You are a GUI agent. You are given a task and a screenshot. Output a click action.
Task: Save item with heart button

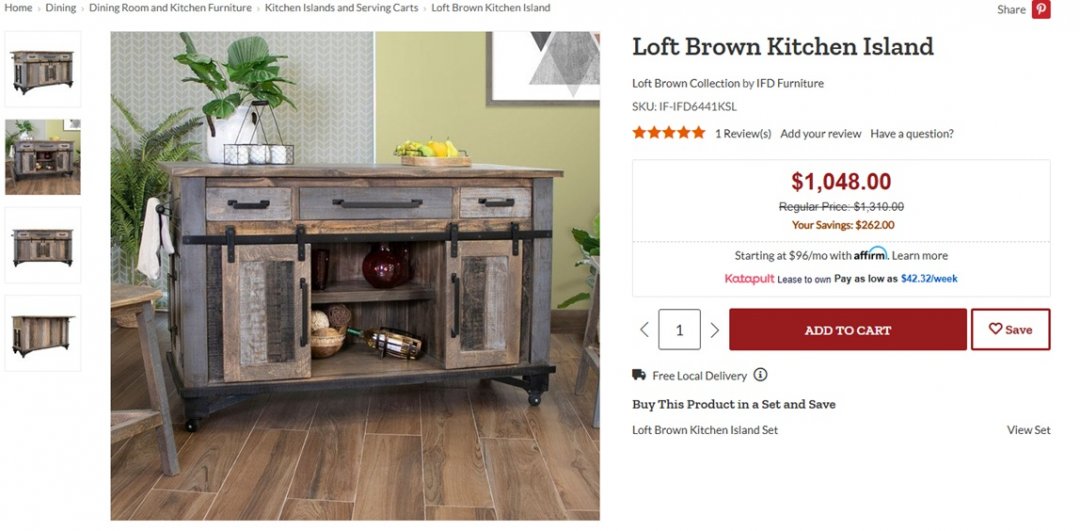click(x=1010, y=330)
